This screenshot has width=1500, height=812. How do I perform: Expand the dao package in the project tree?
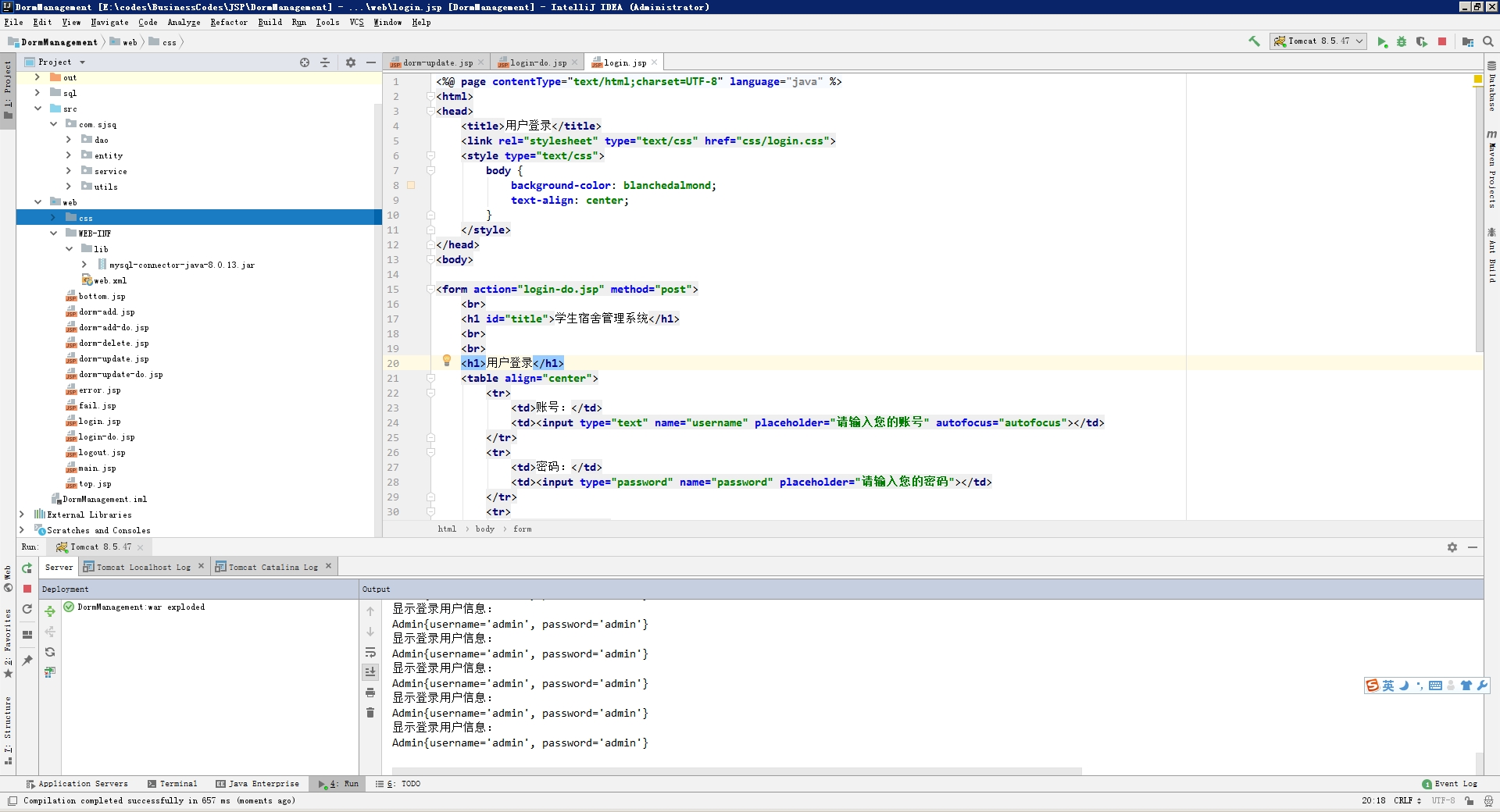click(69, 140)
